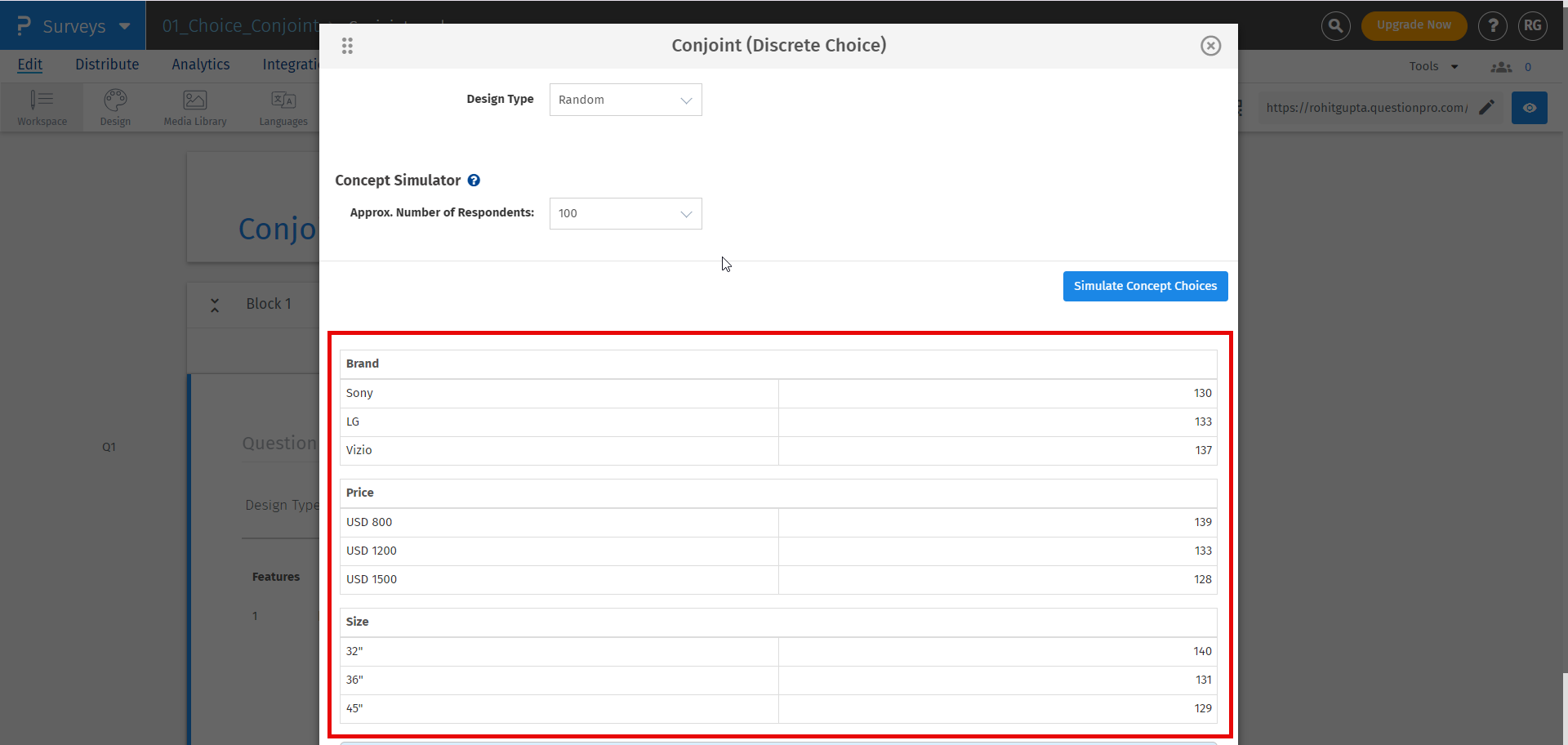Click the pencil edit URL icon
1568x745 pixels.
point(1487,107)
